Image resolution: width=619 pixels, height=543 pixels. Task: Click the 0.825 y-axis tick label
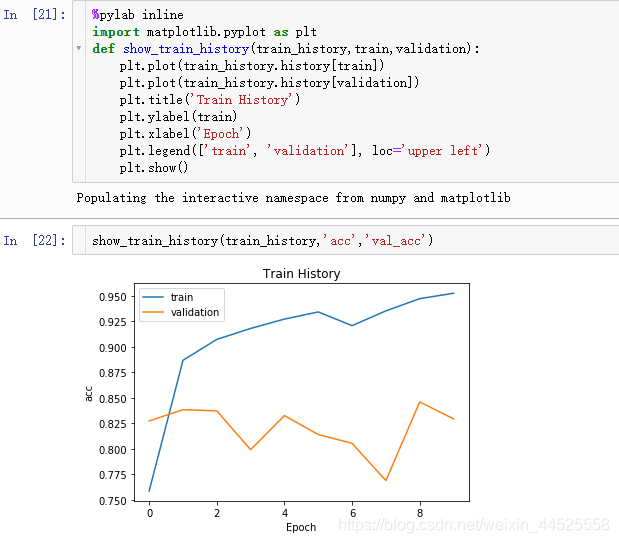click(113, 424)
